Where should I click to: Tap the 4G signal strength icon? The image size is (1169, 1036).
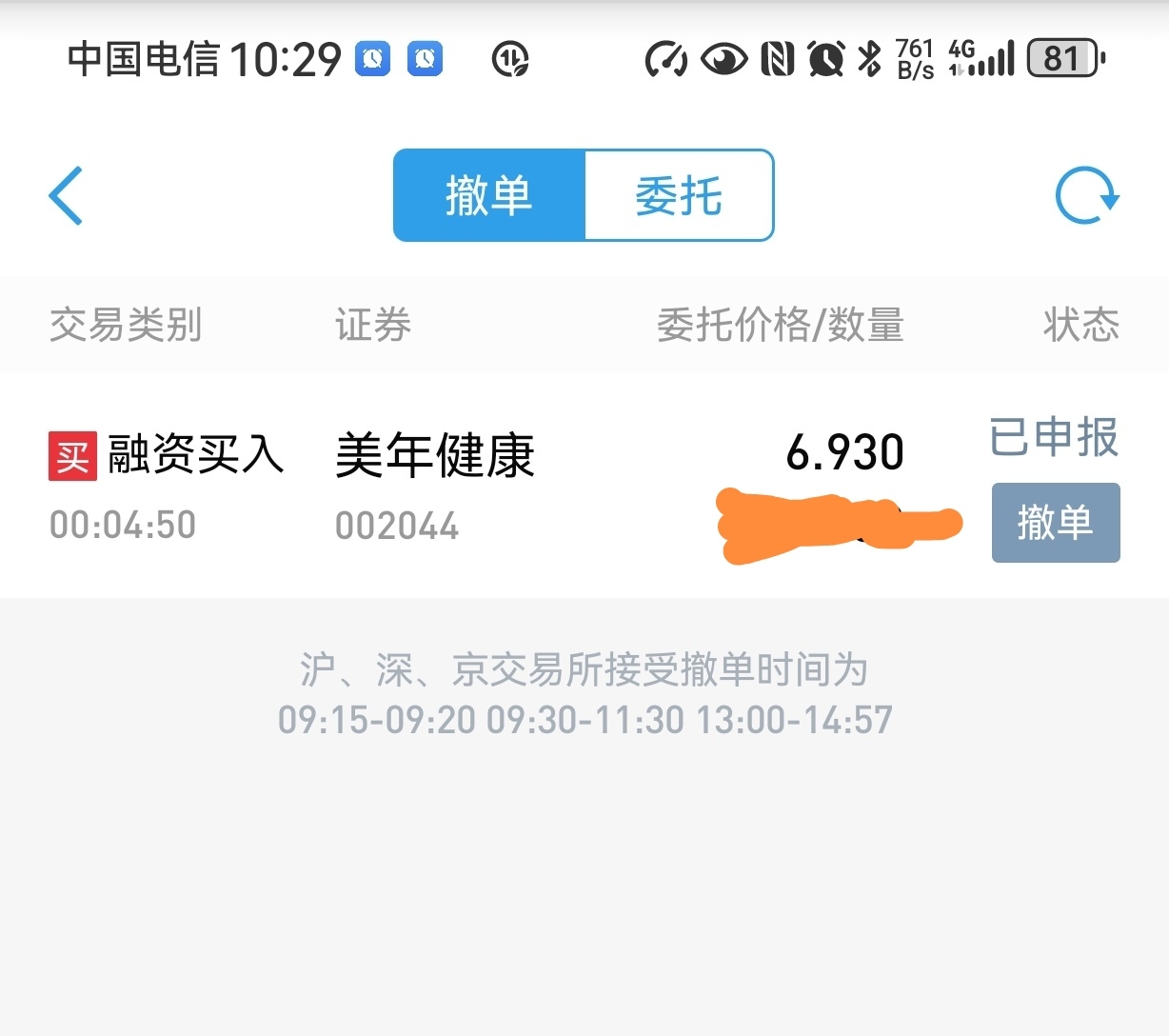coord(981,59)
